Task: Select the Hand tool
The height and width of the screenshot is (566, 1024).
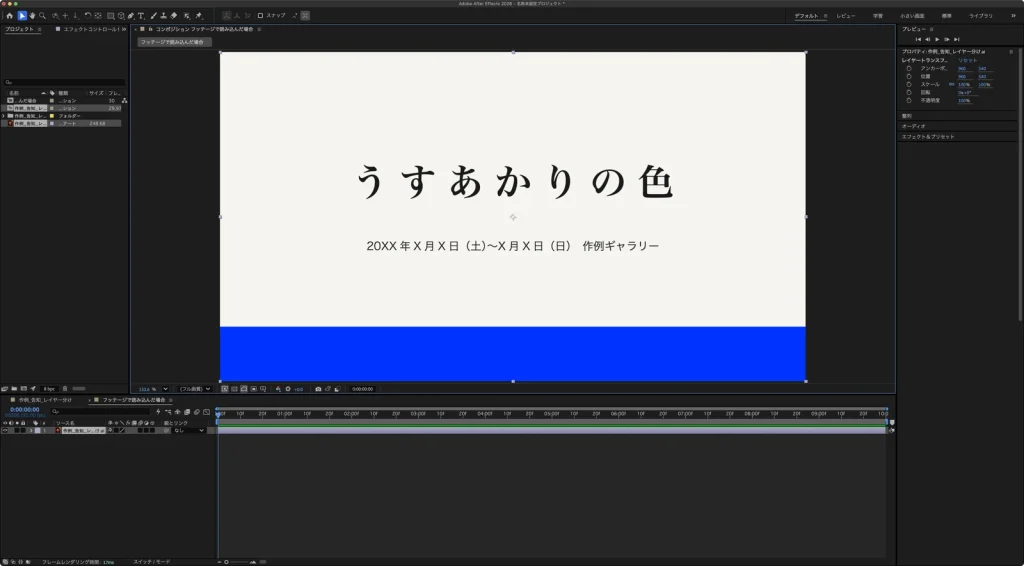Action: (x=31, y=16)
